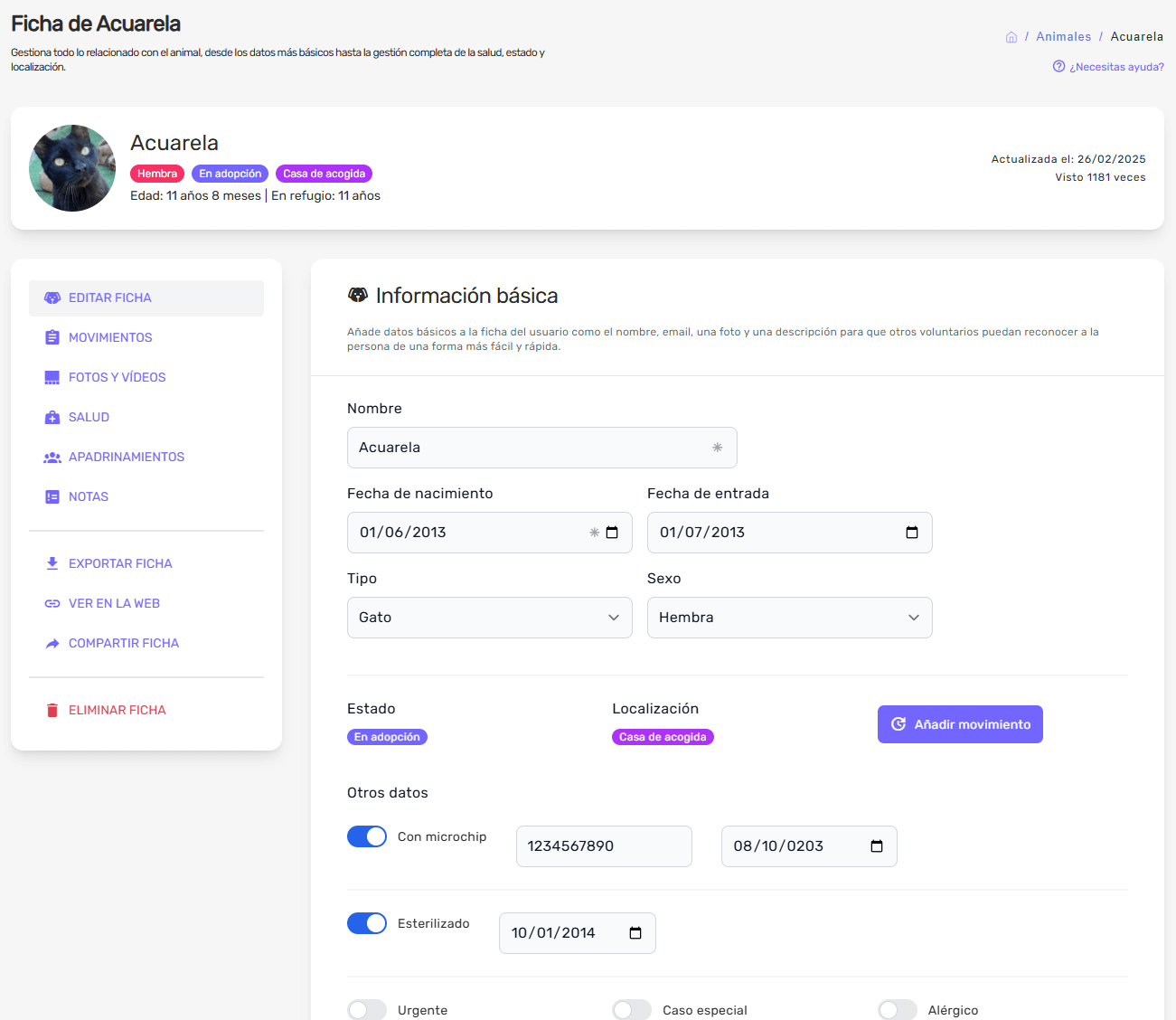The width and height of the screenshot is (1176, 1020).
Task: Click the Añadir movimiento button
Action: (x=960, y=724)
